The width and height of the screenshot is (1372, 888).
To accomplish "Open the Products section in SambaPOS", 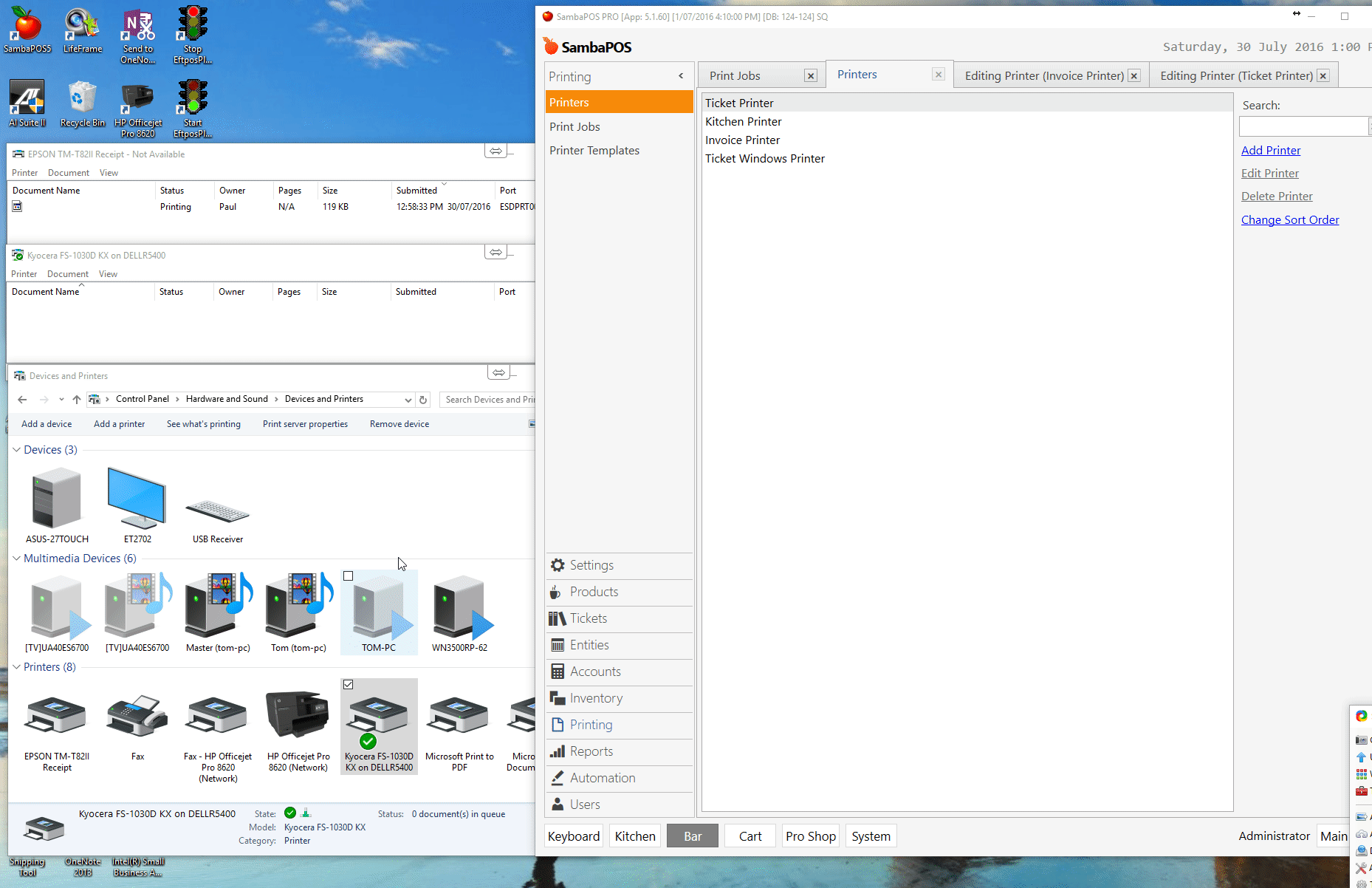I will 619,592.
